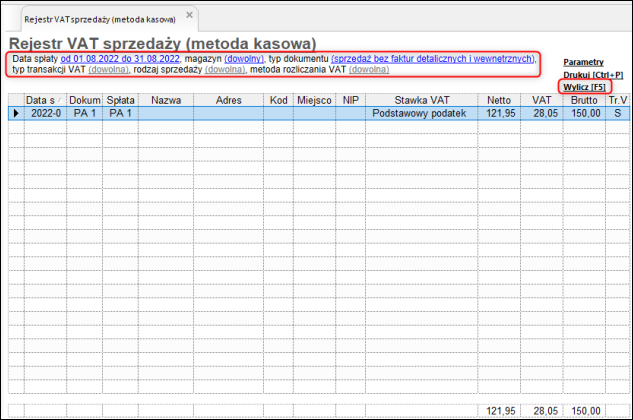Click the 150,00 total in summary row

click(584, 411)
